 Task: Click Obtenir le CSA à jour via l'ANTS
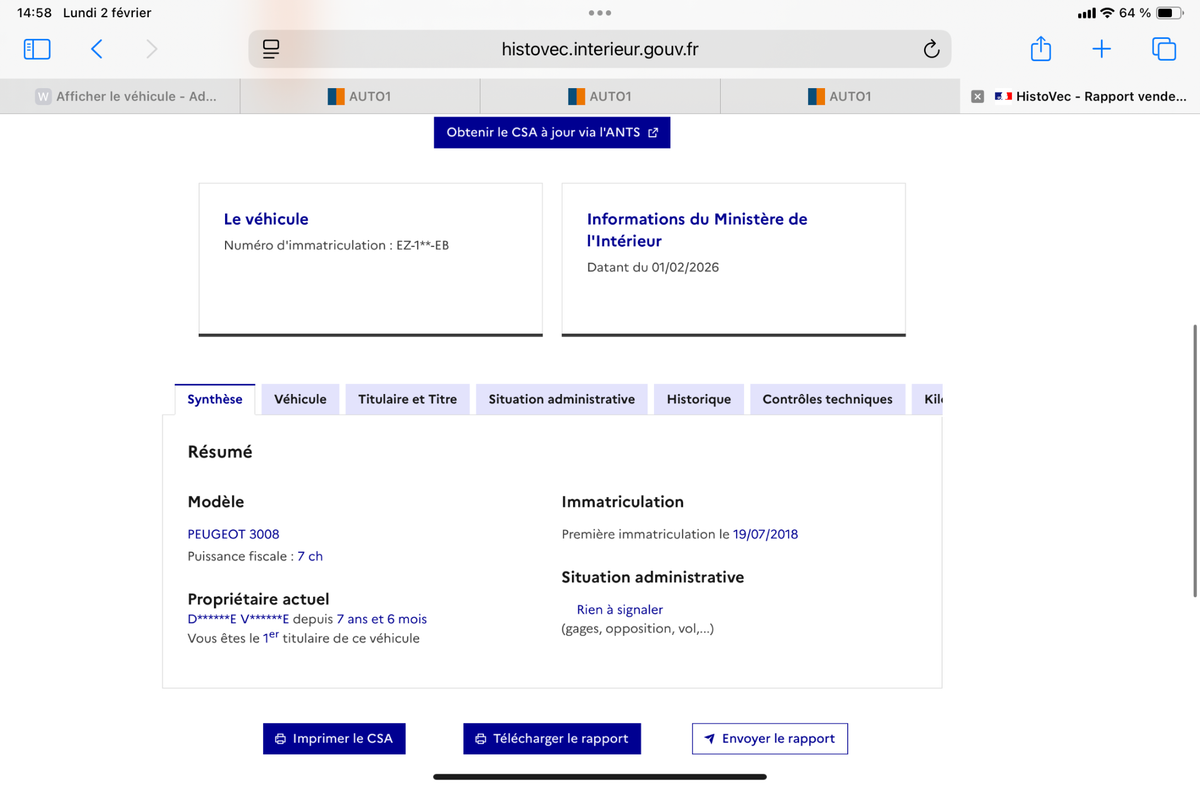tap(552, 132)
